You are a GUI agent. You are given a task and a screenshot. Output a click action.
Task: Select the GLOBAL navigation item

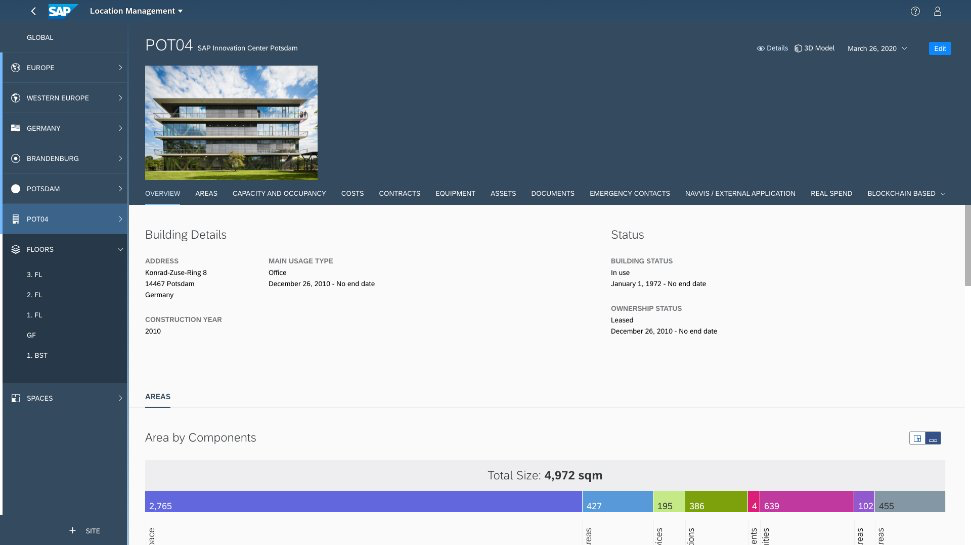40,37
